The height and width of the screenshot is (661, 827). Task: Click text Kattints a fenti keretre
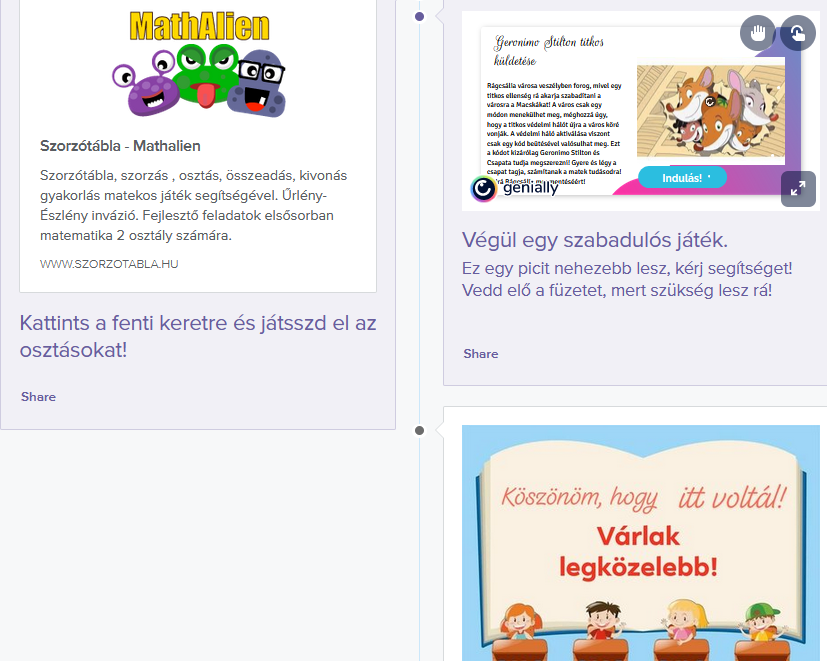(198, 336)
